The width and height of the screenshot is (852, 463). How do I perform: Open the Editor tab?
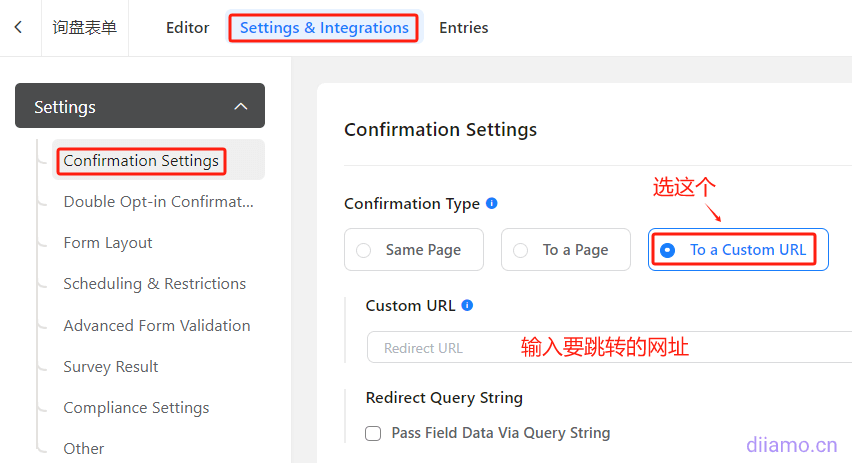[x=188, y=28]
